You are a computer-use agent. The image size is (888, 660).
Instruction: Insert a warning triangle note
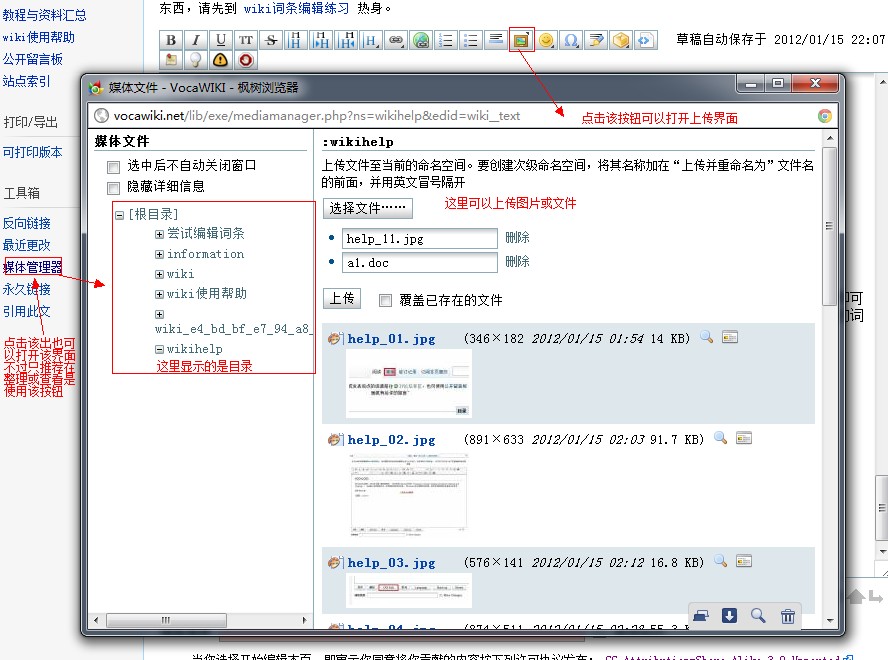[220, 59]
